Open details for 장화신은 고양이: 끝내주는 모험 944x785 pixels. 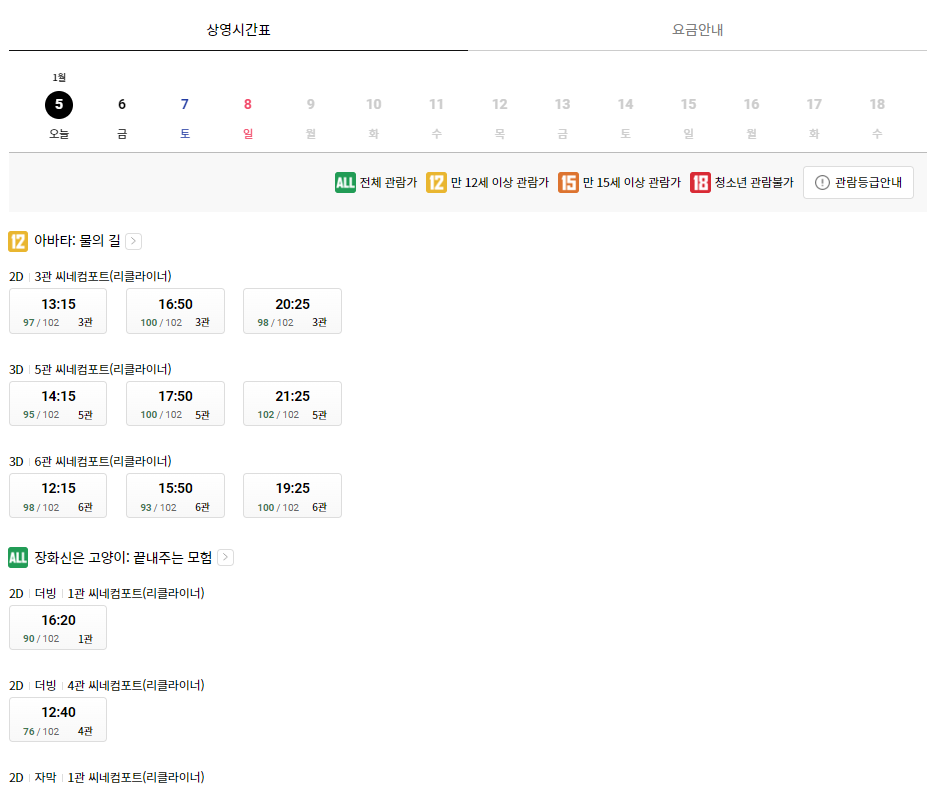coord(226,557)
